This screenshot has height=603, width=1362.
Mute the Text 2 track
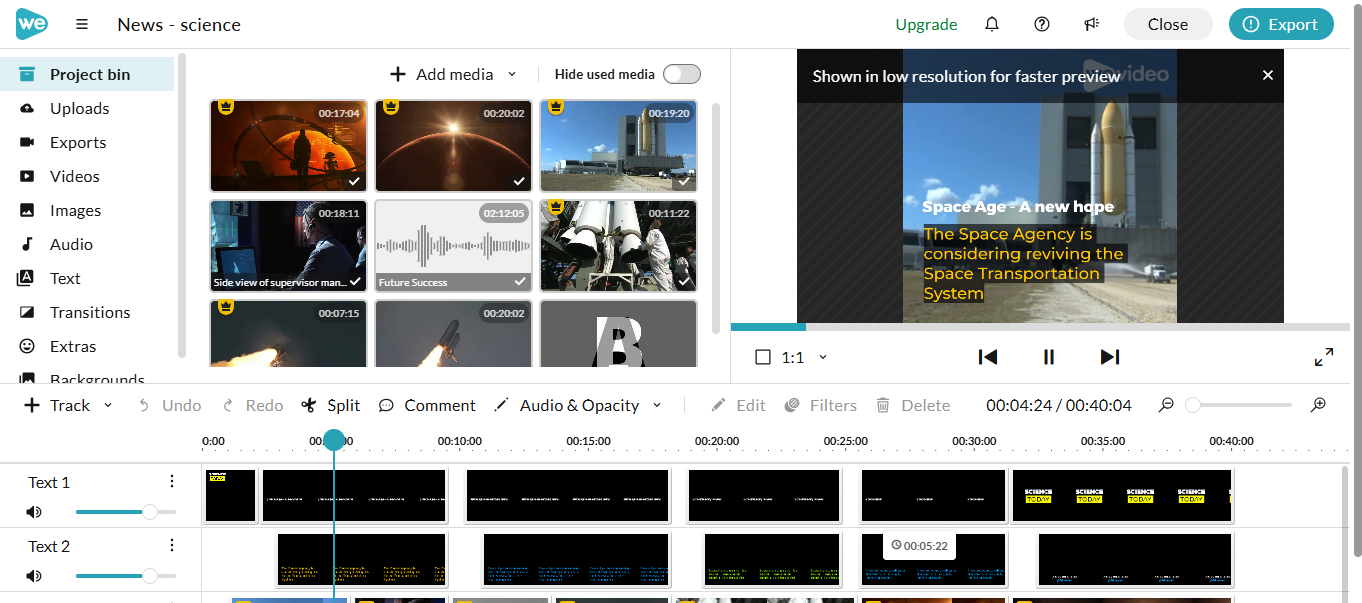33,576
